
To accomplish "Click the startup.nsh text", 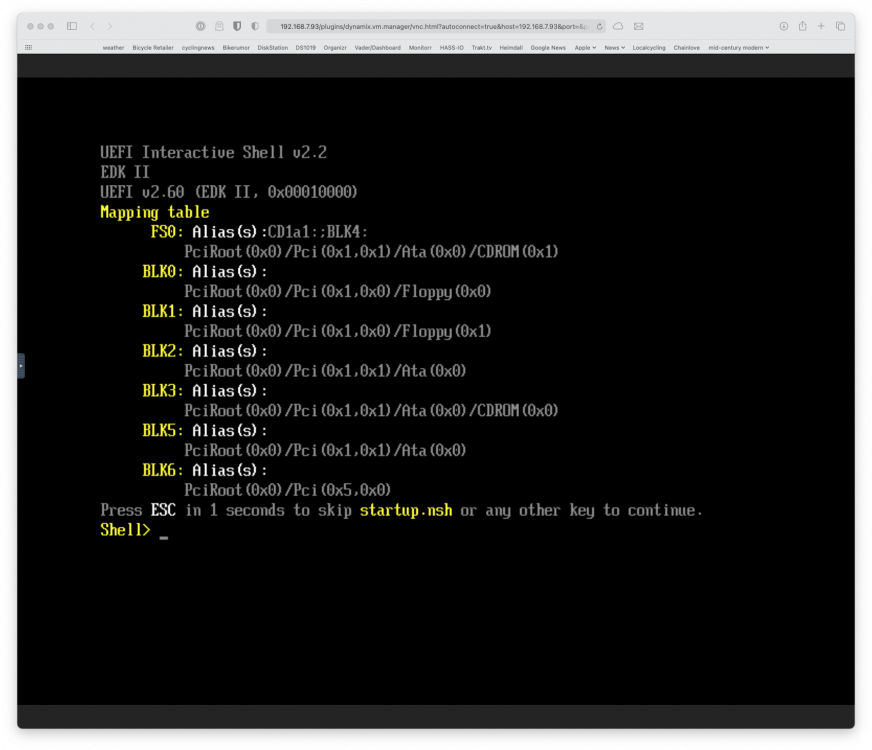I will (406, 510).
